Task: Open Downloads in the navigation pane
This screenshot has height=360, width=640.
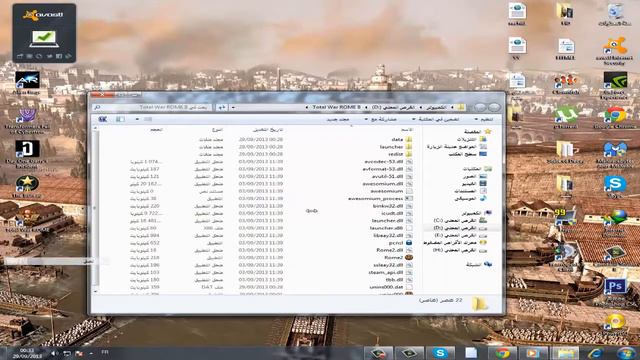Action: click(x=471, y=139)
